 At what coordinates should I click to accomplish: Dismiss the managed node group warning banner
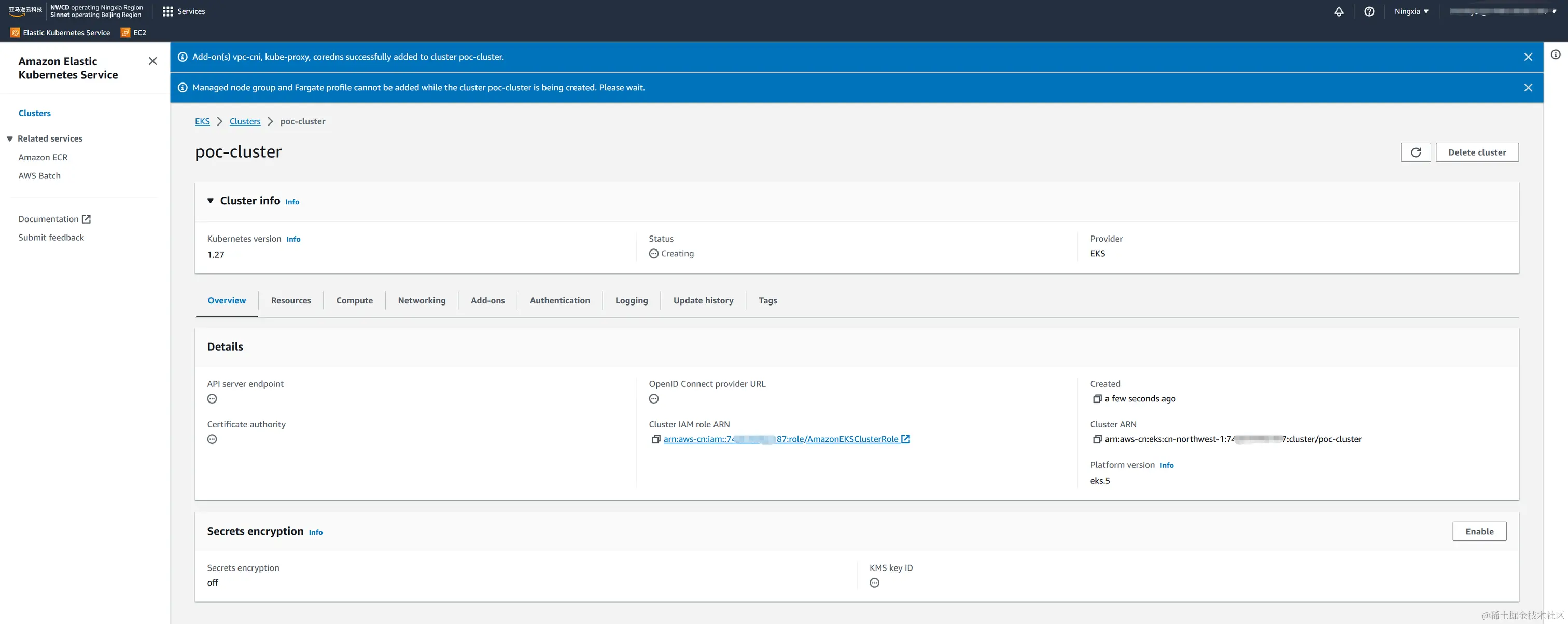pyautogui.click(x=1528, y=88)
